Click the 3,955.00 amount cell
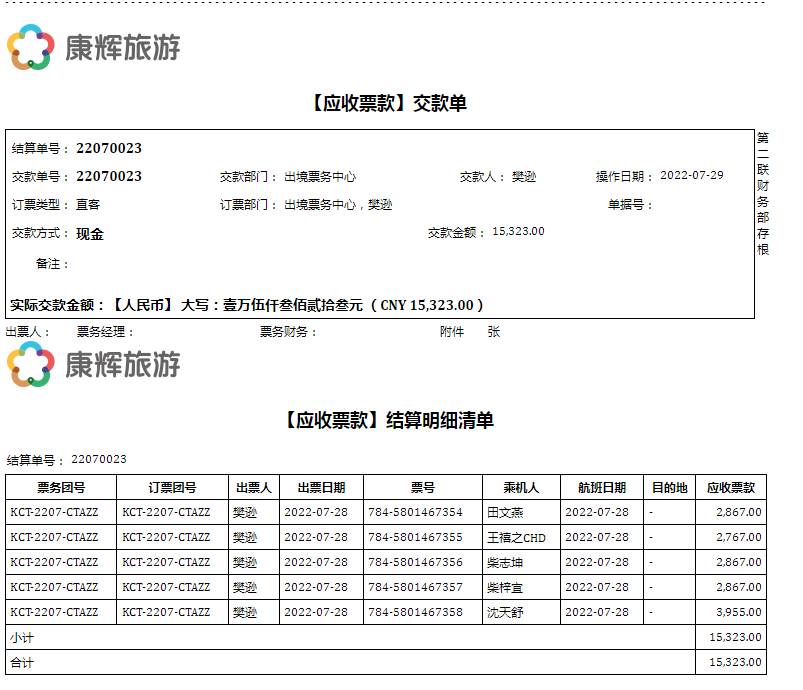Screen dimensions: 803x690 738,612
